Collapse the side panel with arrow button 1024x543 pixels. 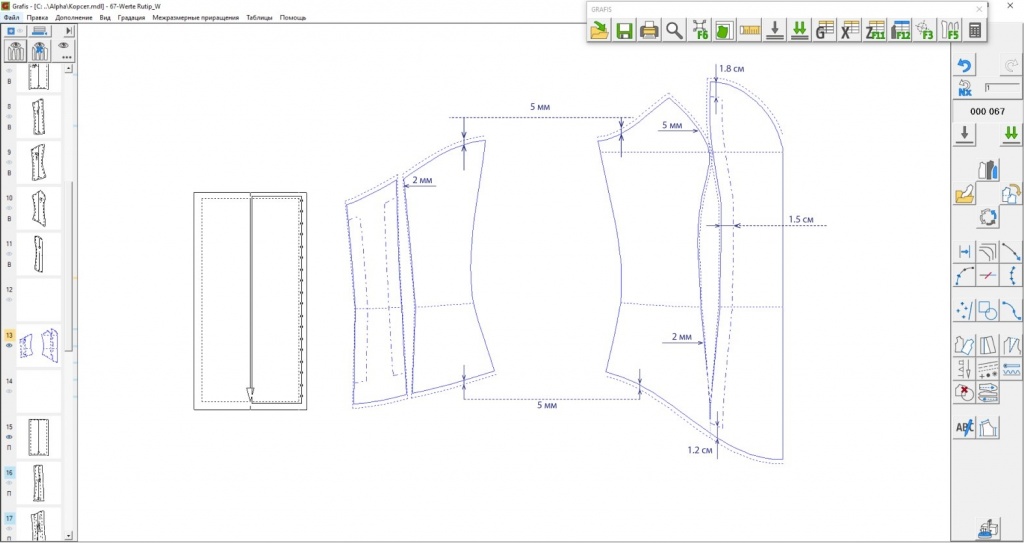pyautogui.click(x=69, y=32)
